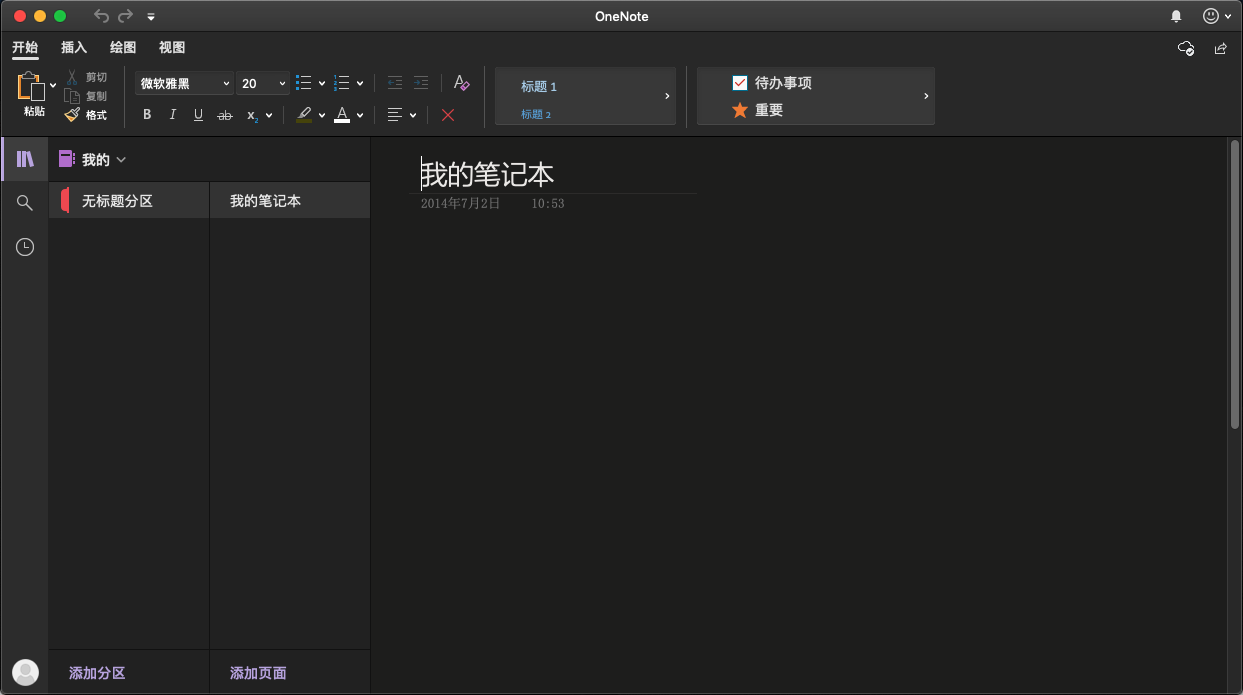Screen dimensions: 1243x695
Task: Toggle italic formatting
Action: pyautogui.click(x=172, y=115)
